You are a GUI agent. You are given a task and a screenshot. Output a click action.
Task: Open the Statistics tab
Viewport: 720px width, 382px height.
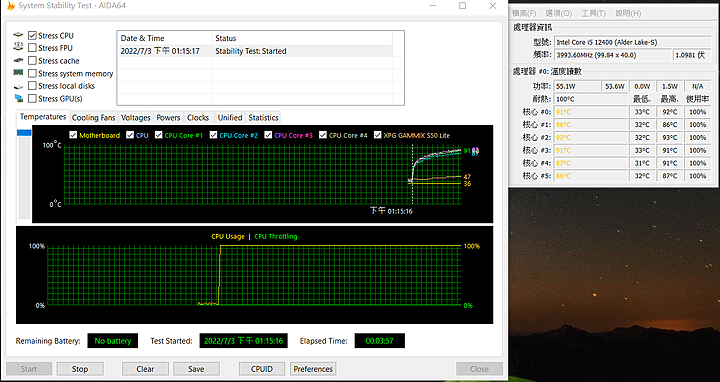coord(263,118)
